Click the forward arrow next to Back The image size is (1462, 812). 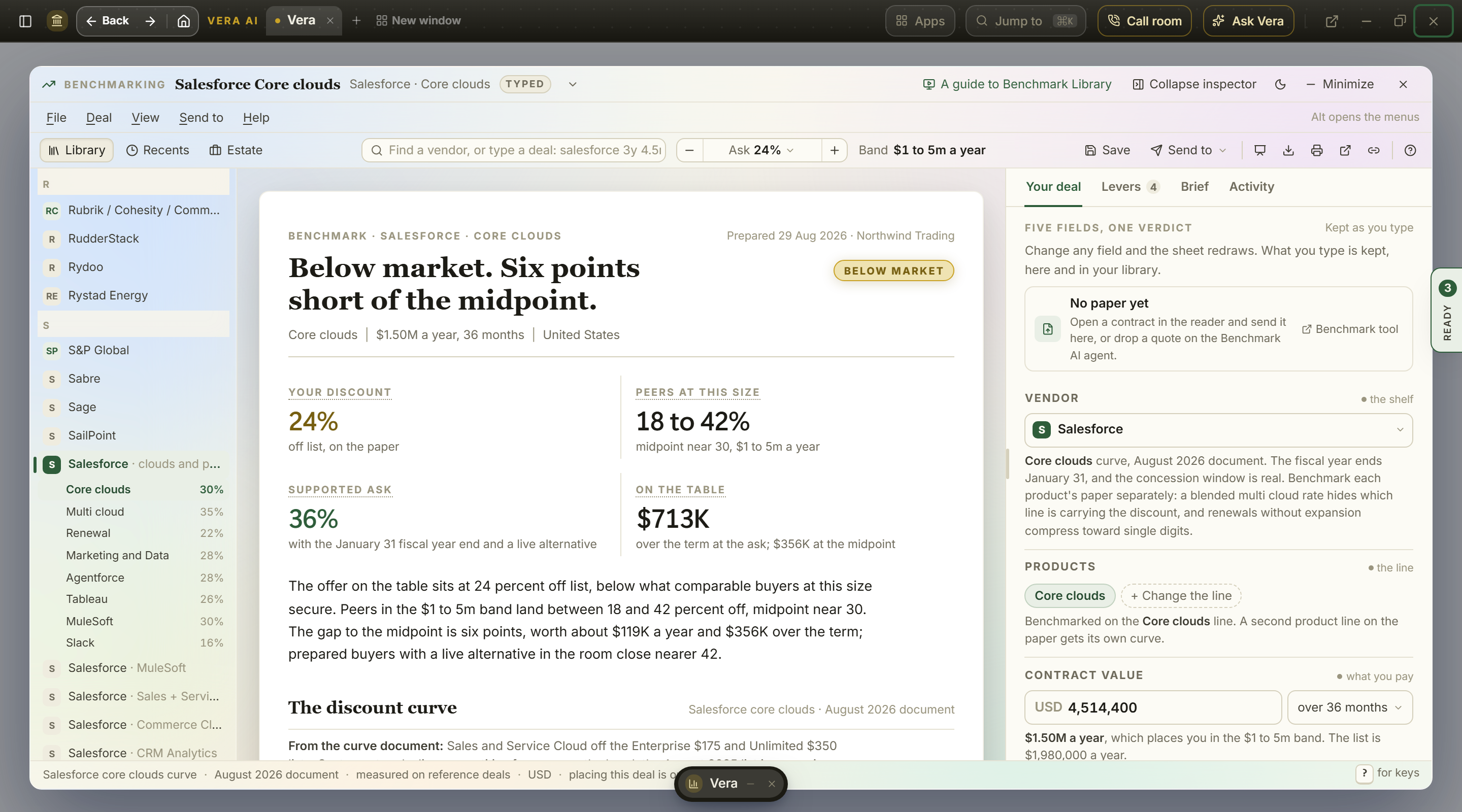point(150,21)
